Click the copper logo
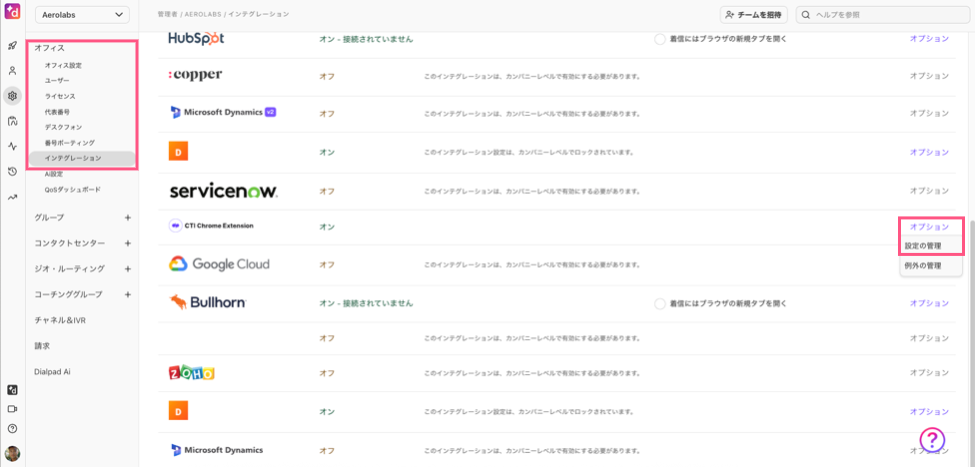The width and height of the screenshot is (975, 467). coord(195,75)
